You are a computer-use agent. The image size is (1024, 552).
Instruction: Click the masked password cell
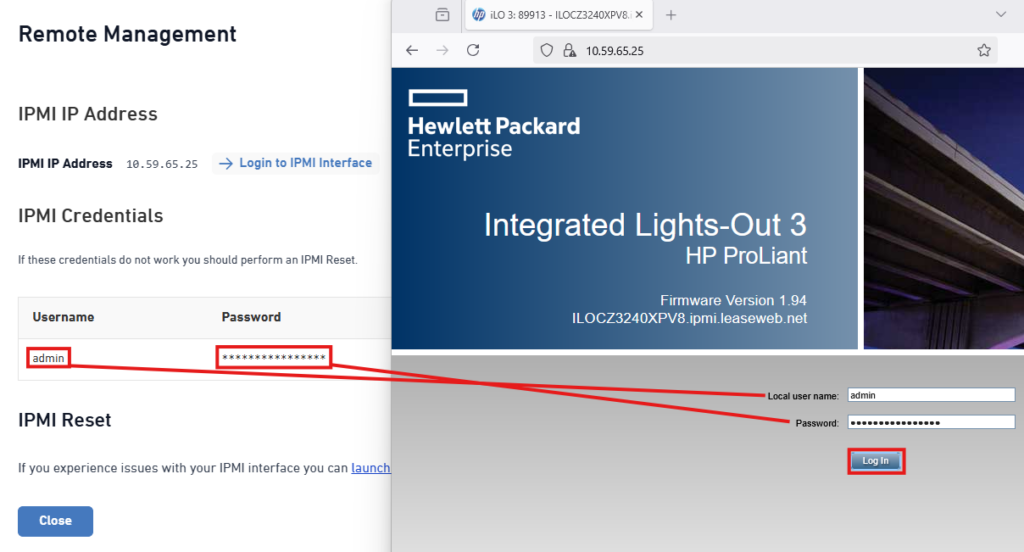(x=274, y=357)
